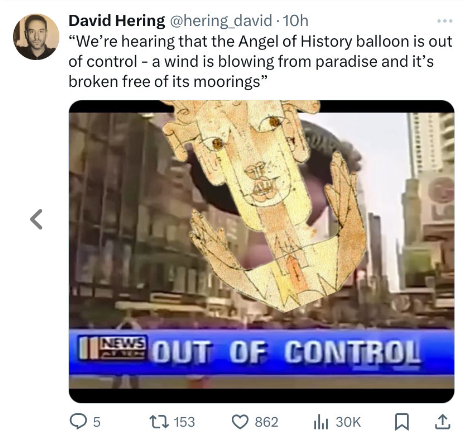Open the 10h timestamp link

tap(295, 21)
